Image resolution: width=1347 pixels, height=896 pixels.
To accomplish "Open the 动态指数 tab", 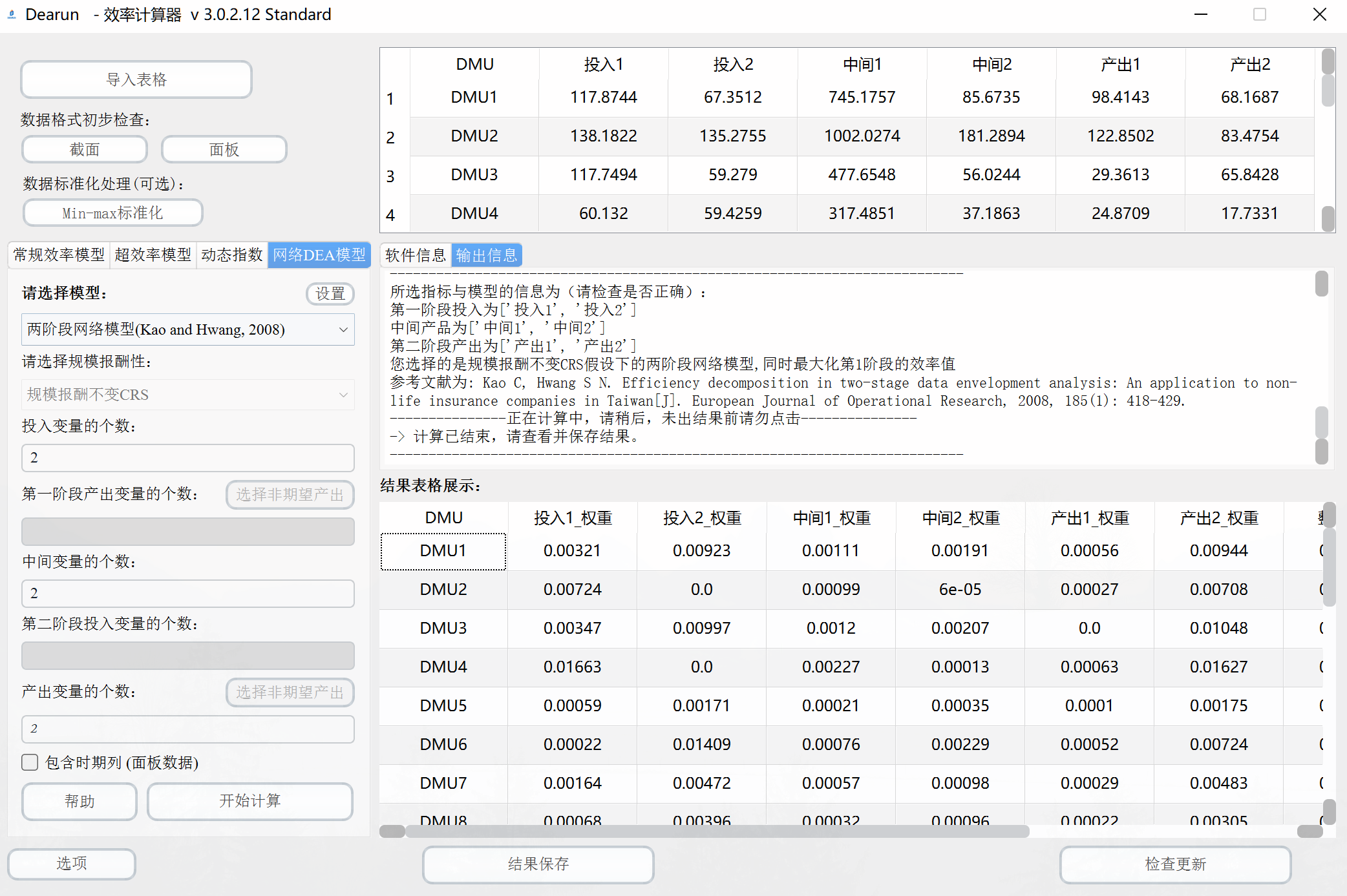I will click(231, 255).
